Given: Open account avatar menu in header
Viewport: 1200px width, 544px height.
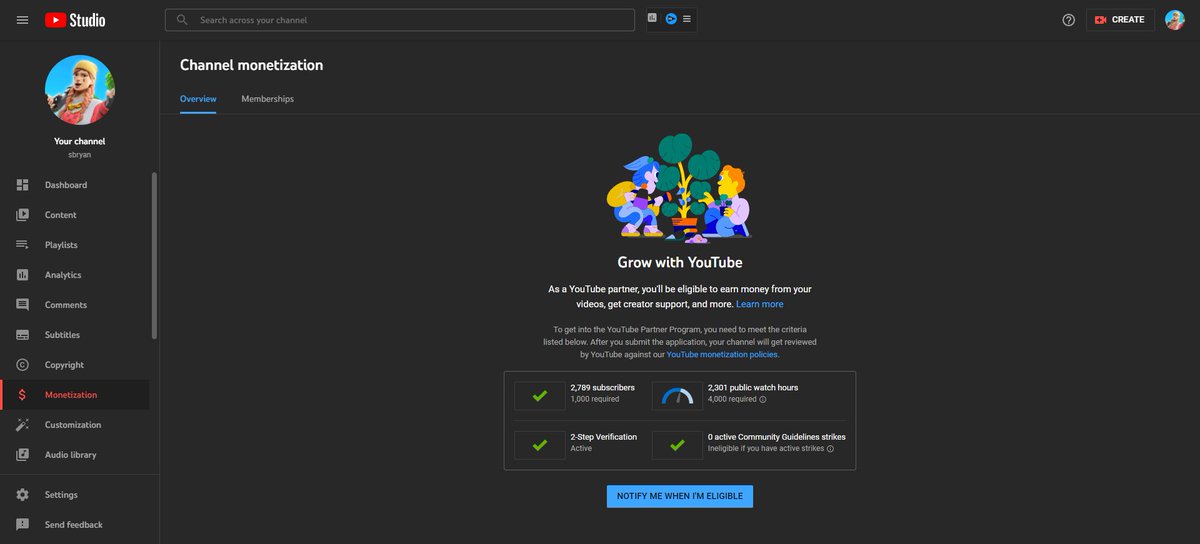Looking at the screenshot, I should [x=1175, y=20].
